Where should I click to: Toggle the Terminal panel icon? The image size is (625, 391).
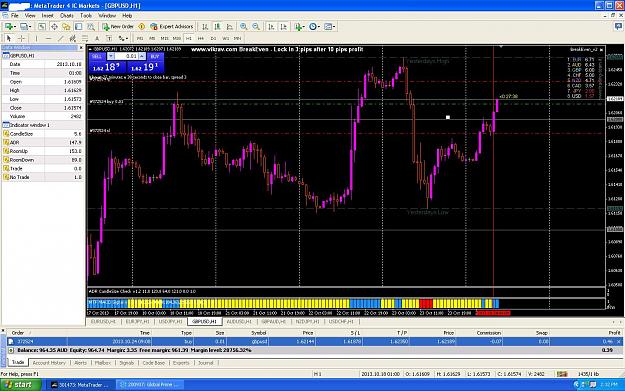(x=79, y=27)
